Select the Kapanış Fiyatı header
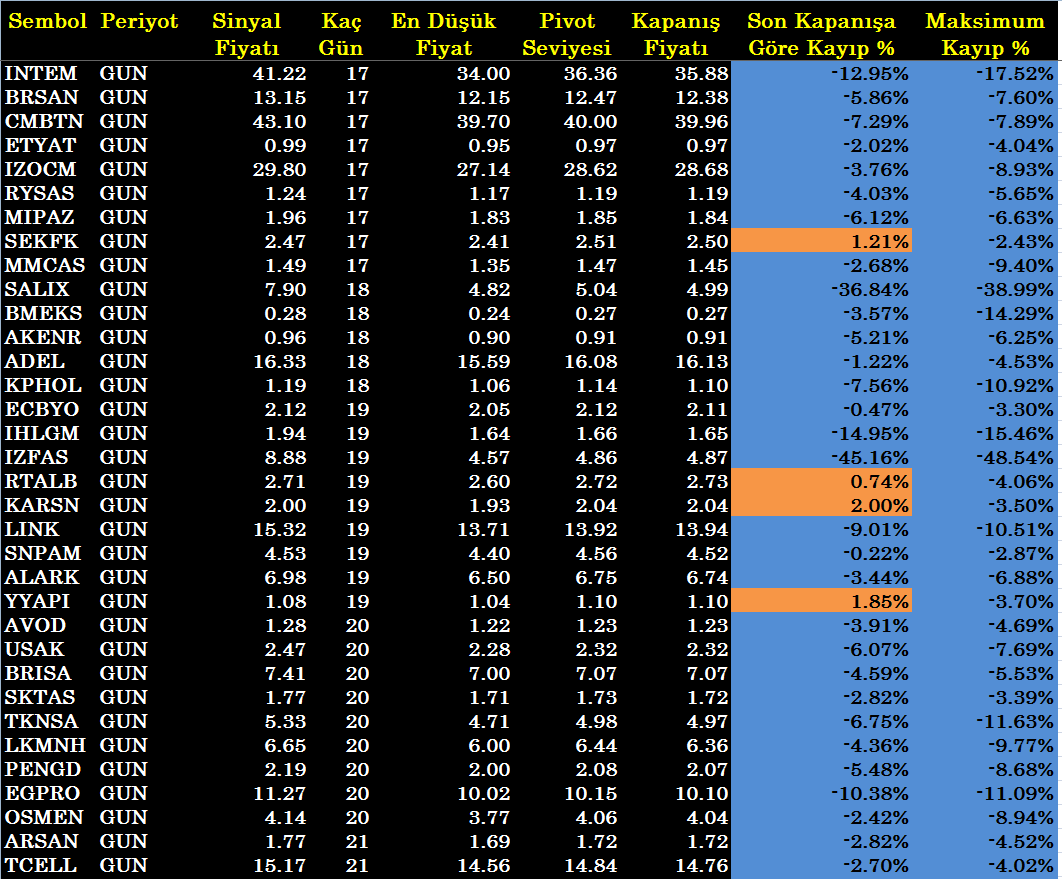This screenshot has width=1062, height=879. 676,35
